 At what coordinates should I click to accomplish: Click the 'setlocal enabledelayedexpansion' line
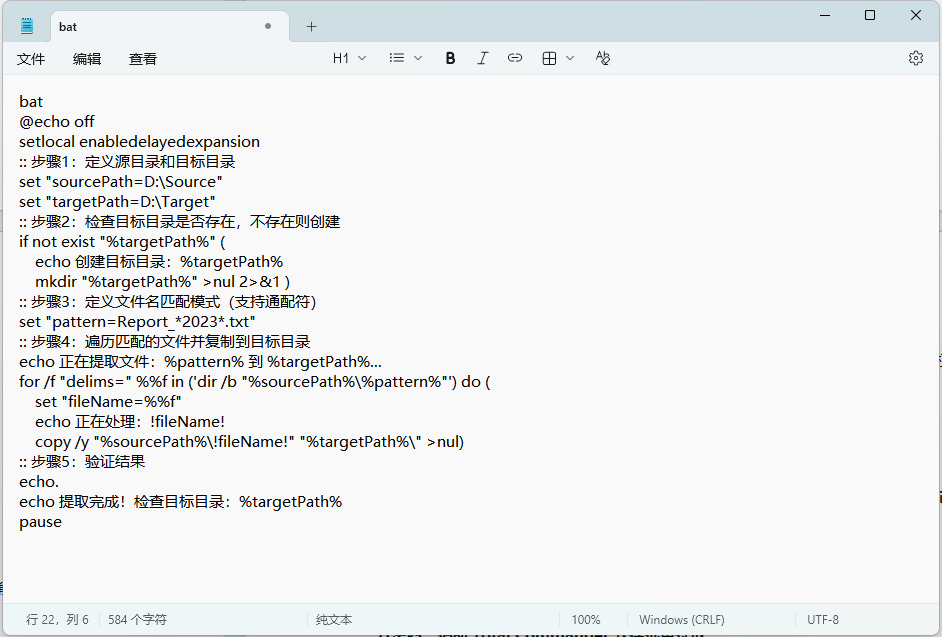click(139, 142)
